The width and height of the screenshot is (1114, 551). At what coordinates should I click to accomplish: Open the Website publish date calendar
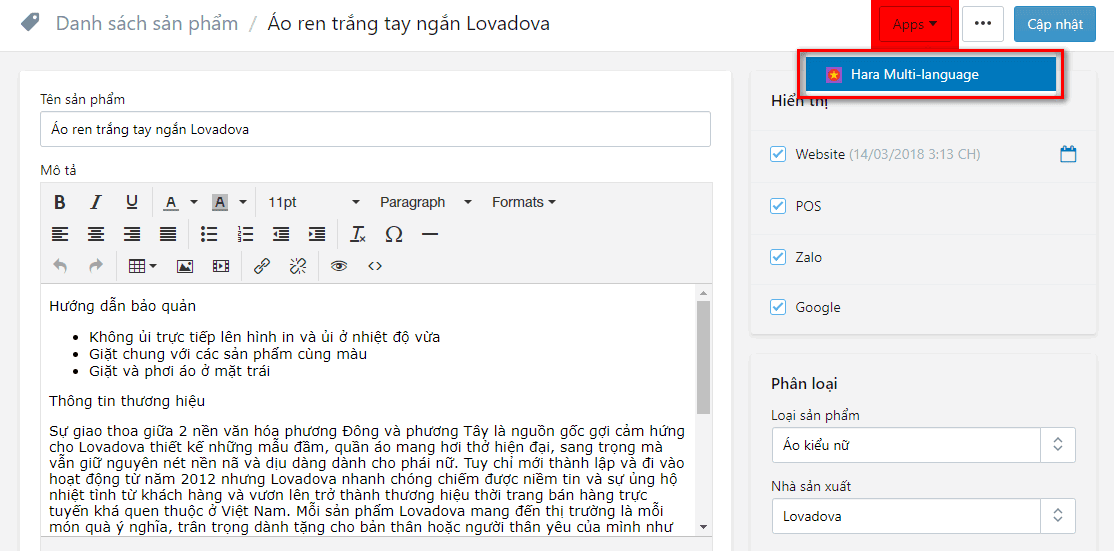tap(1069, 154)
